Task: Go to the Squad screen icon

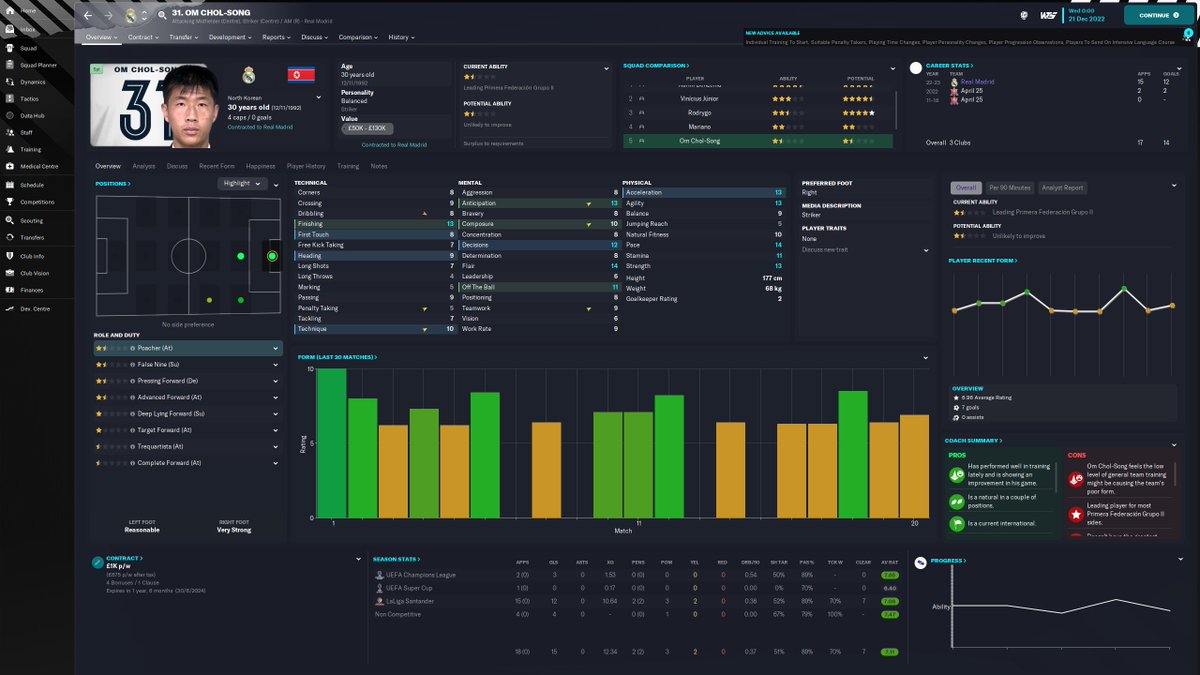Action: coord(9,47)
